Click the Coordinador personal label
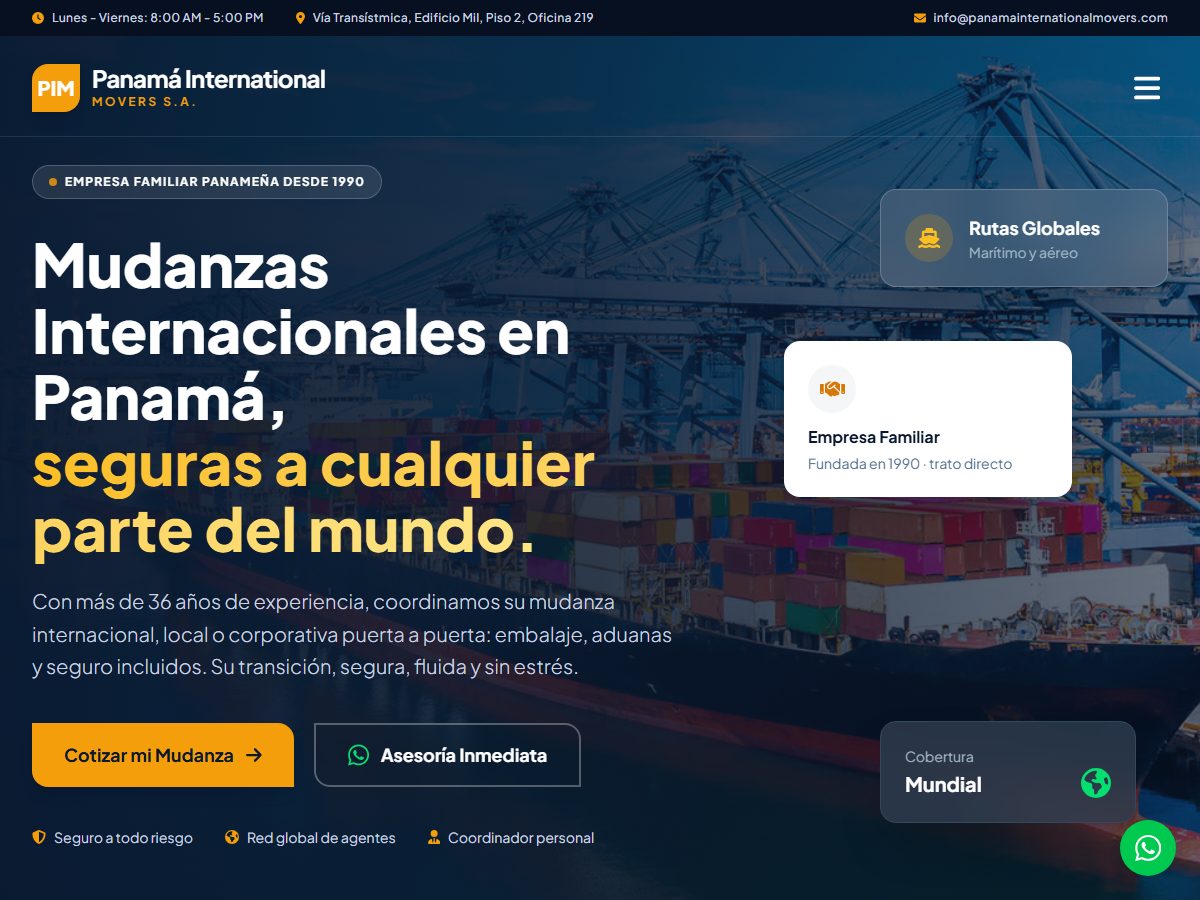Viewport: 1200px width, 900px height. (521, 838)
